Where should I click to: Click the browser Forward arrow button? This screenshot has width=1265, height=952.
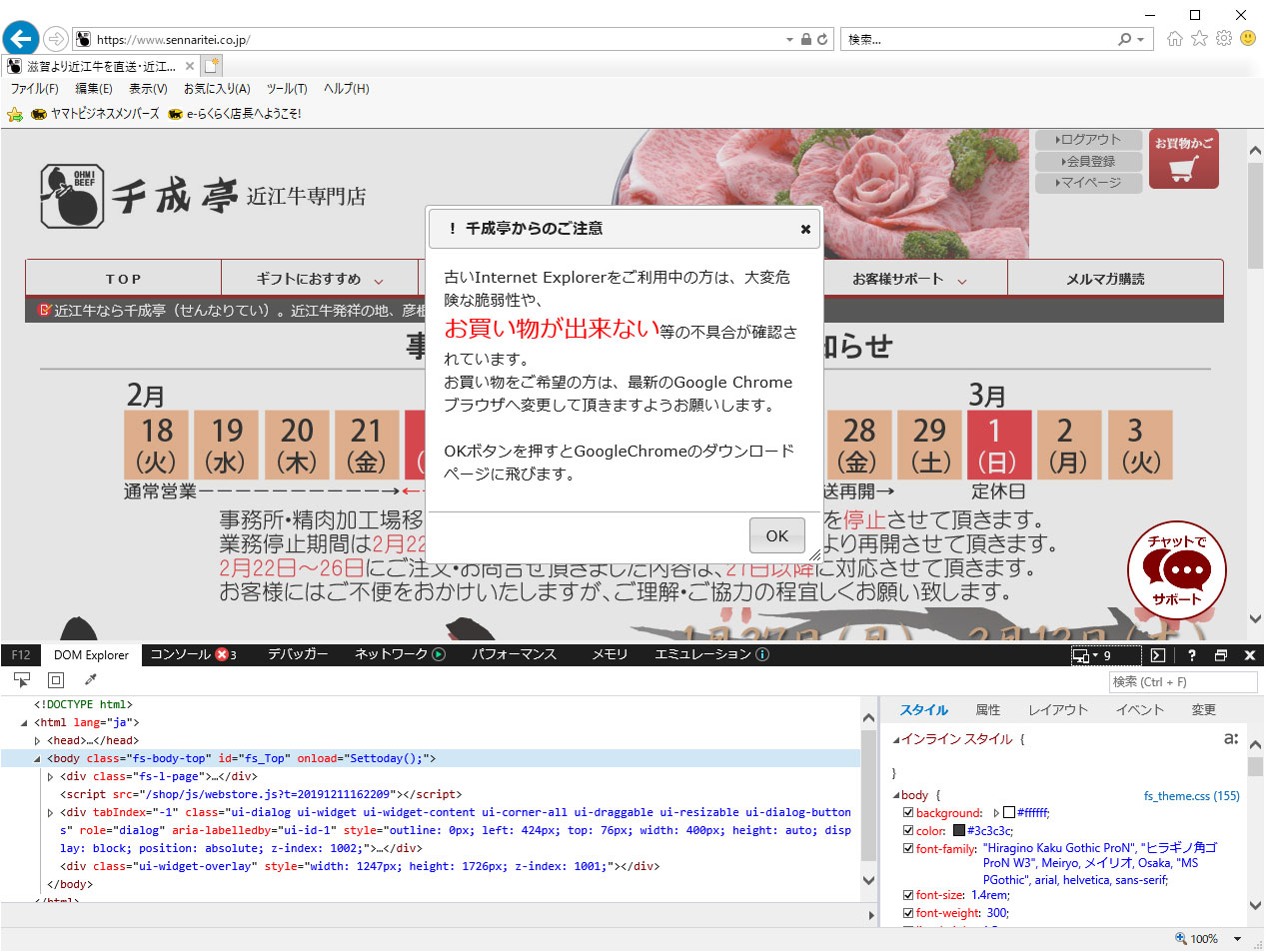56,39
